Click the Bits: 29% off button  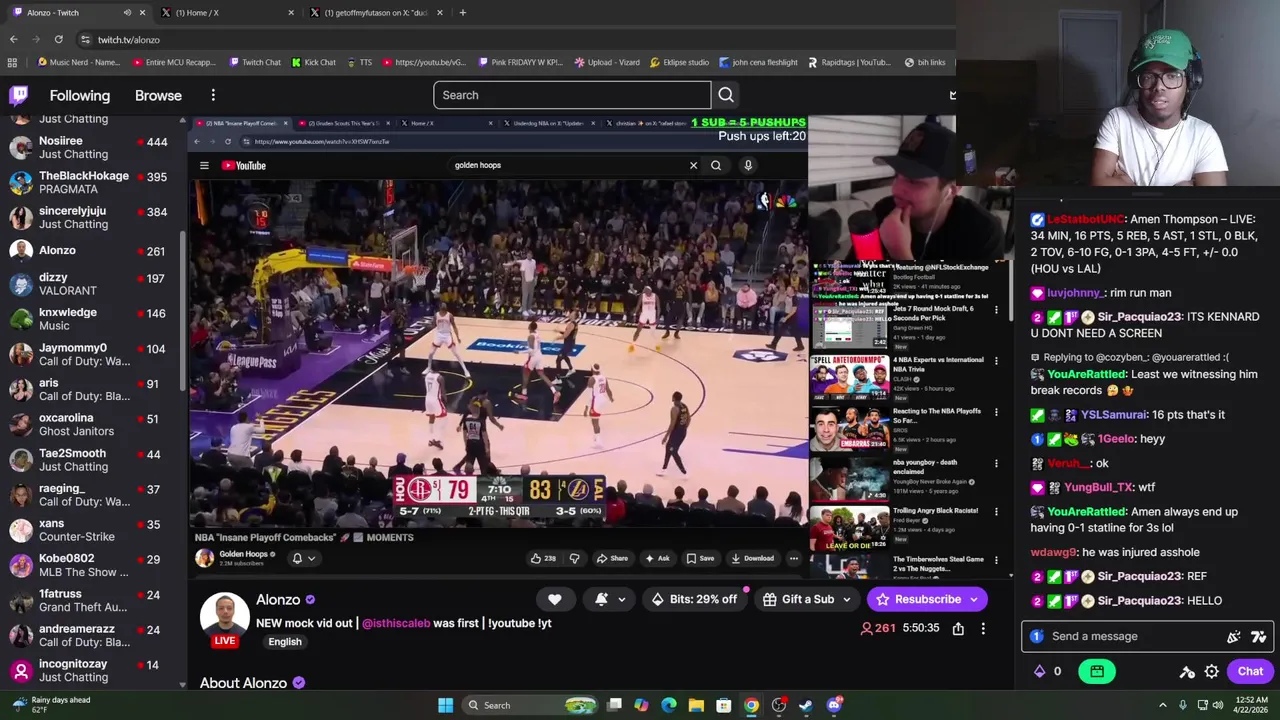694,599
